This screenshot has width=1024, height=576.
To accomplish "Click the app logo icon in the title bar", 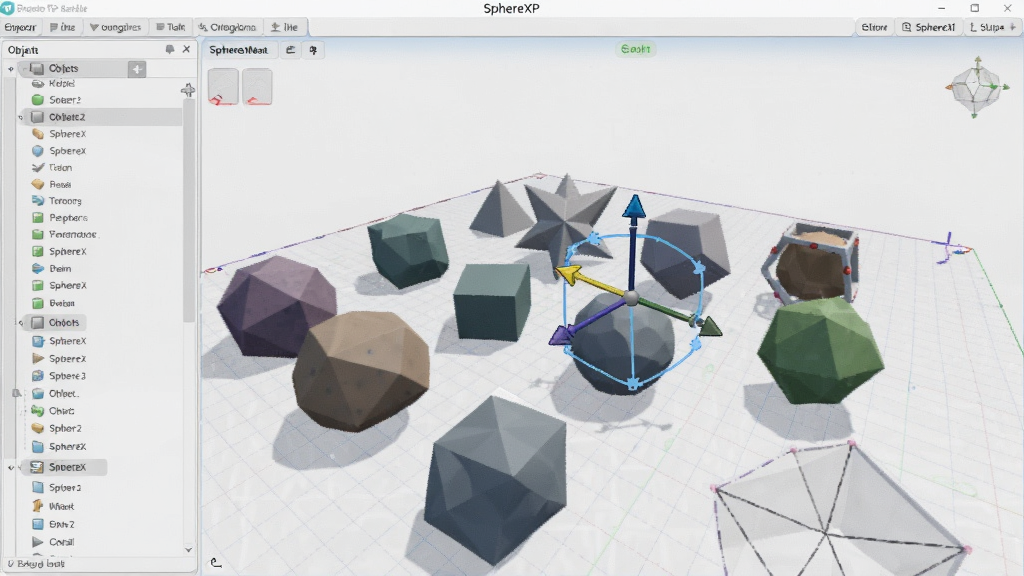I will [7, 8].
